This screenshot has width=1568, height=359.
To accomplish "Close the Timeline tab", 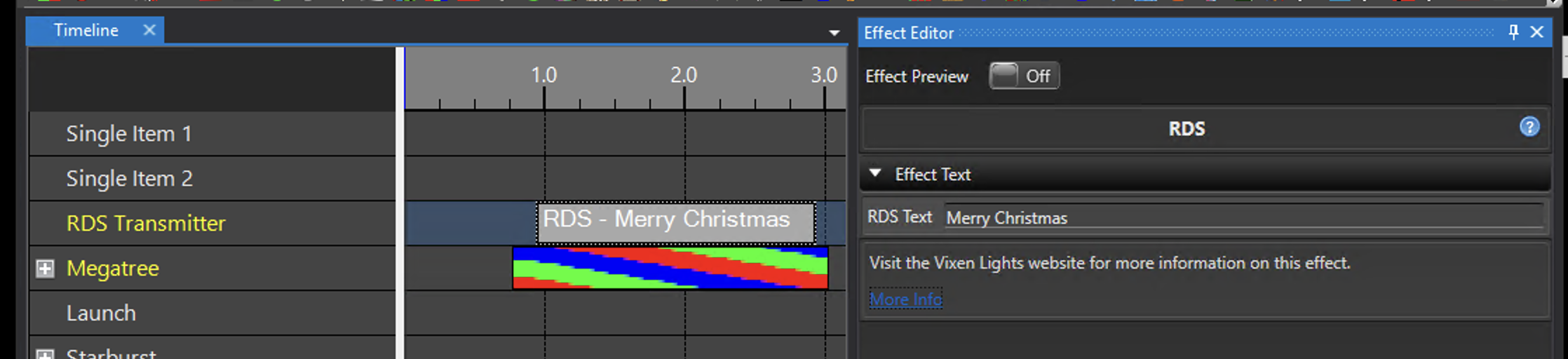I will point(149,30).
